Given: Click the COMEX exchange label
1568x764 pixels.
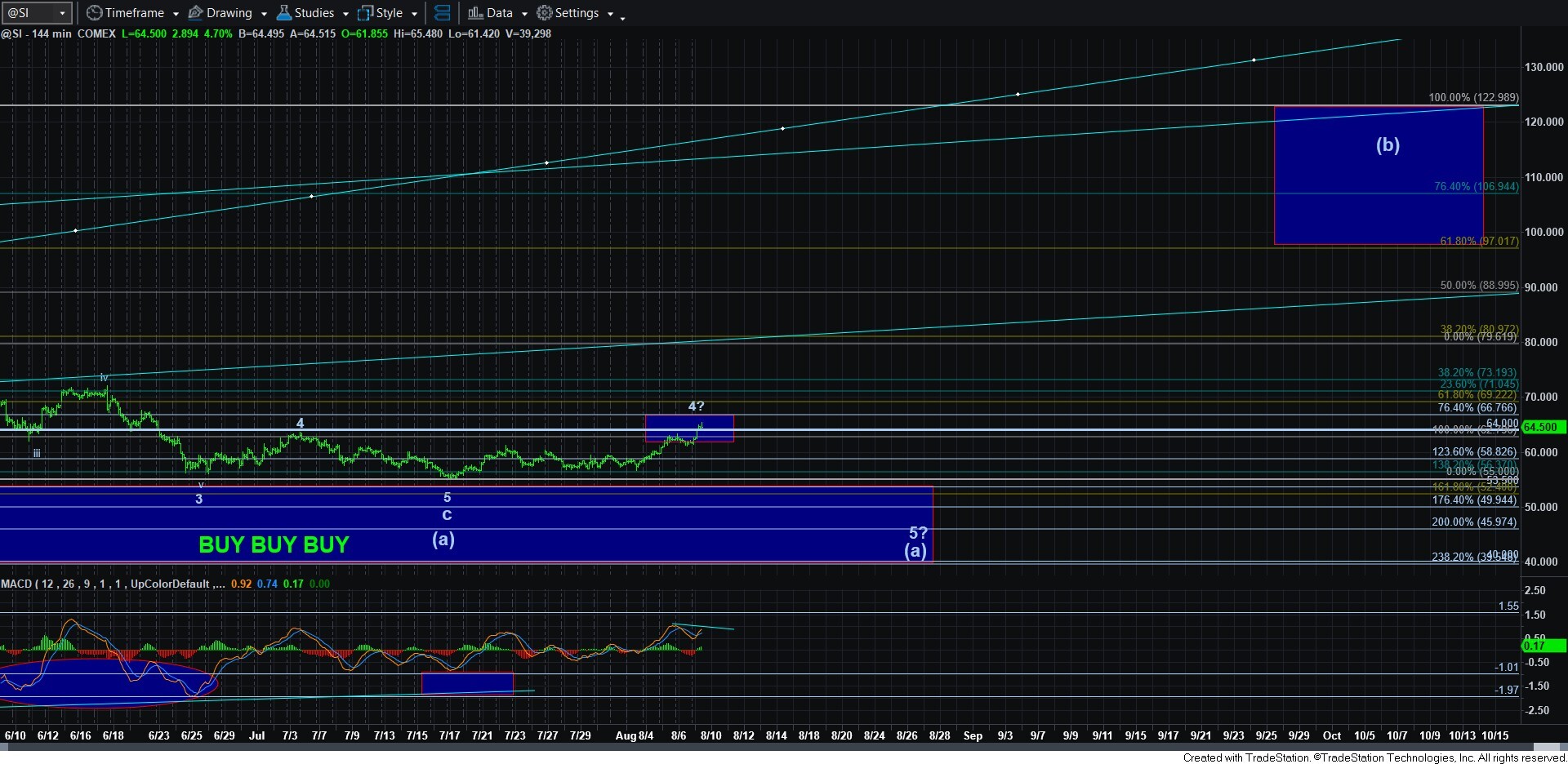Looking at the screenshot, I should pos(96,33).
